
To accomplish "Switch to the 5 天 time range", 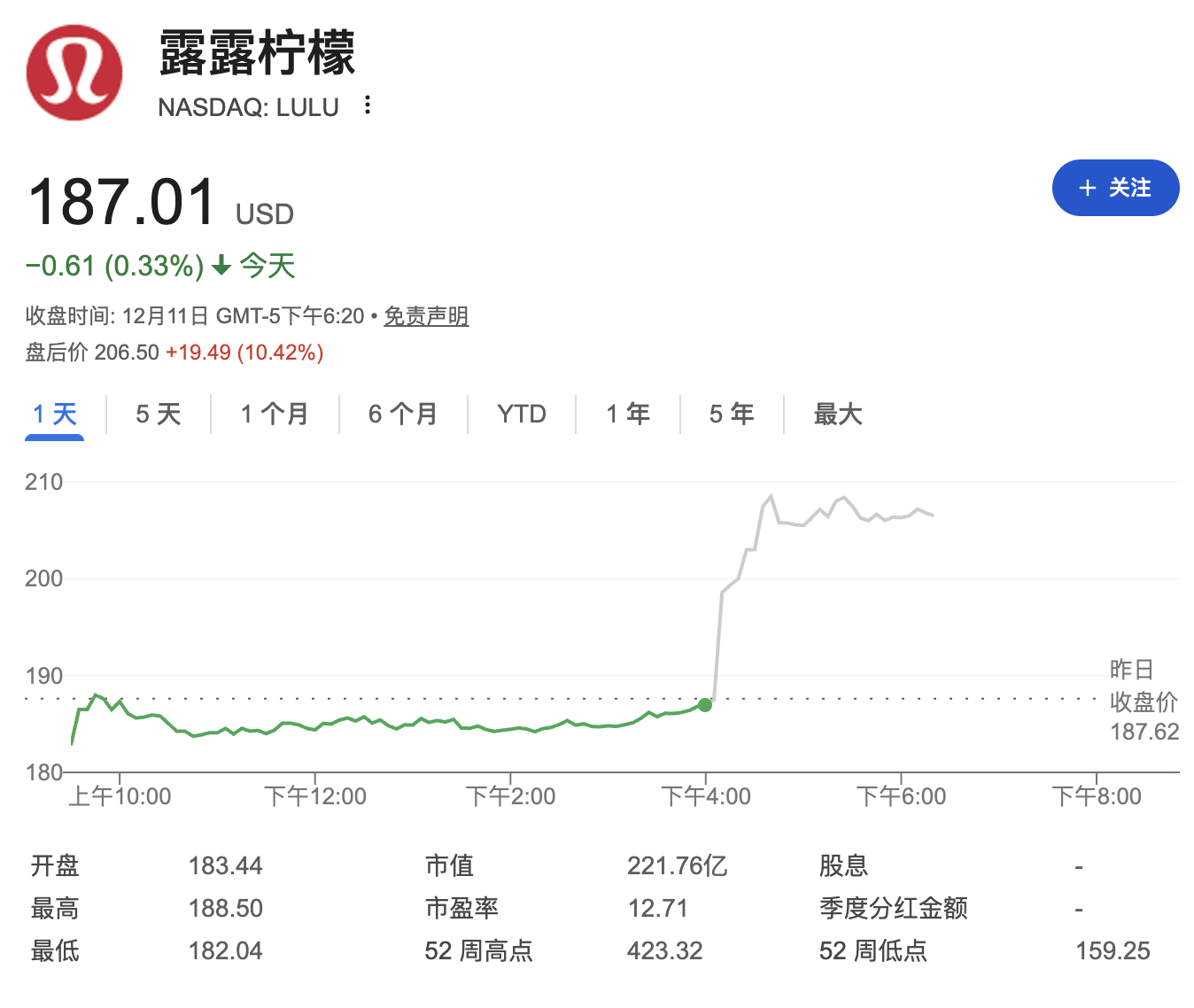I will coord(157,414).
